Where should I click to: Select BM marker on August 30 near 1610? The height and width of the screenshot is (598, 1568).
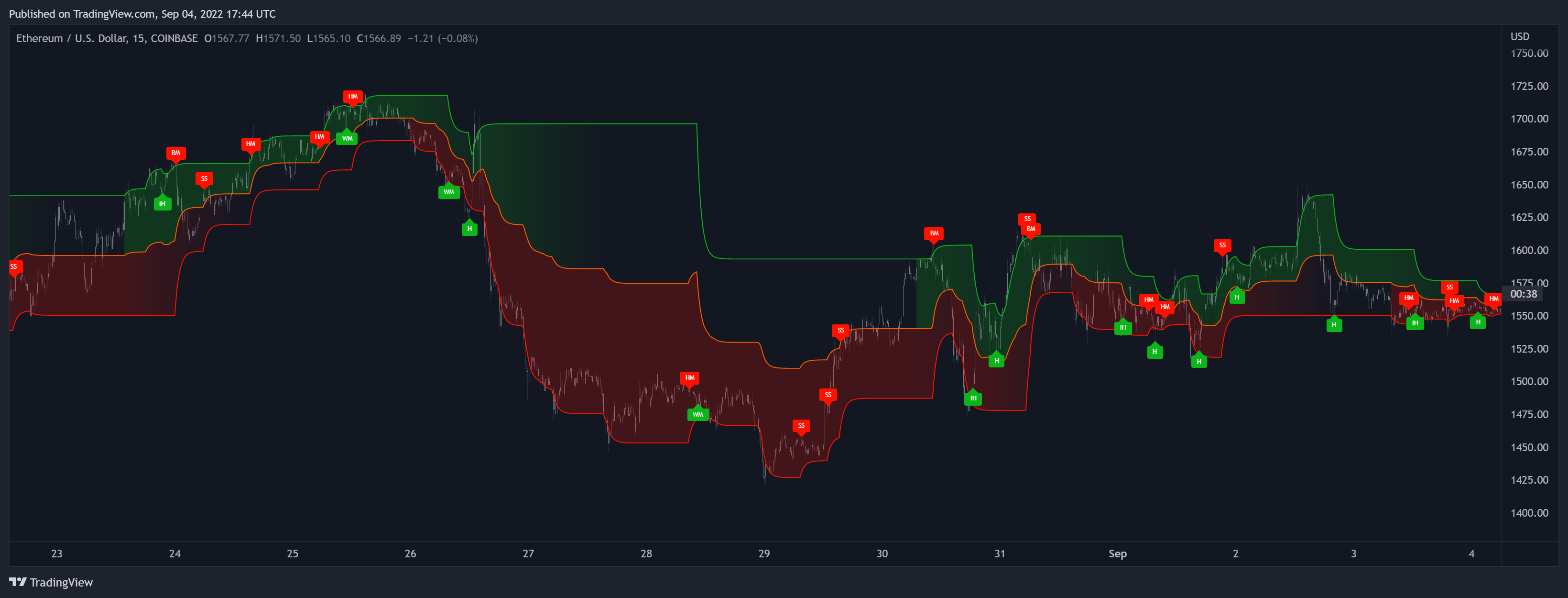pos(934,234)
